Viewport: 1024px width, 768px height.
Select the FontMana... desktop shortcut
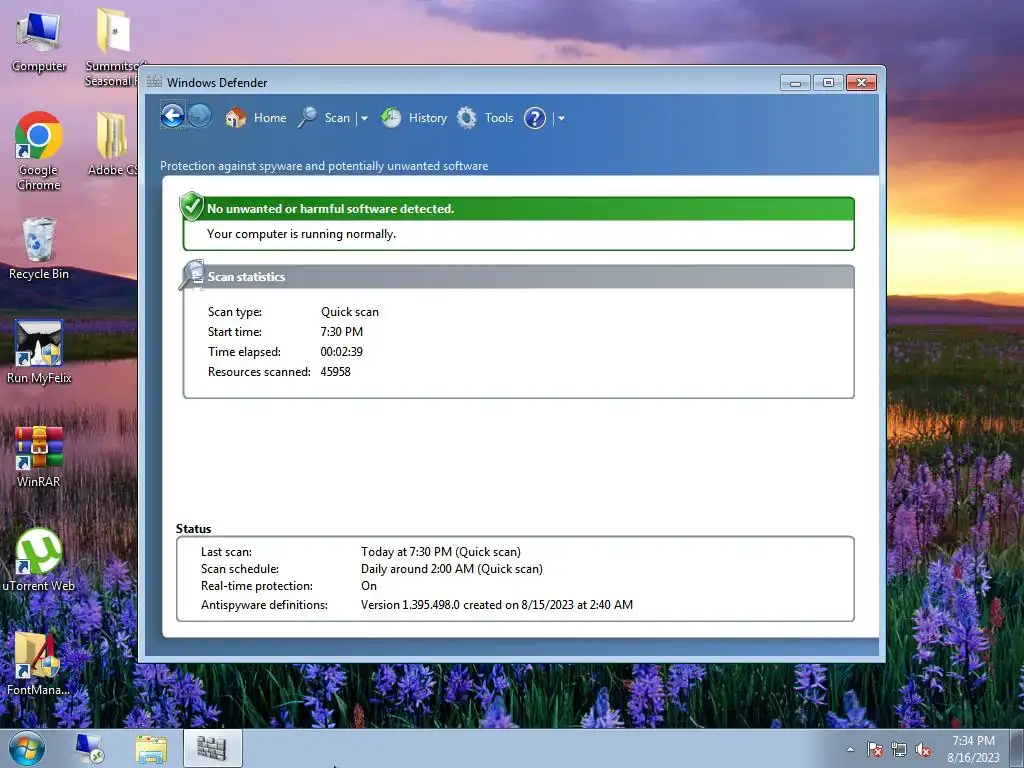tap(39, 664)
